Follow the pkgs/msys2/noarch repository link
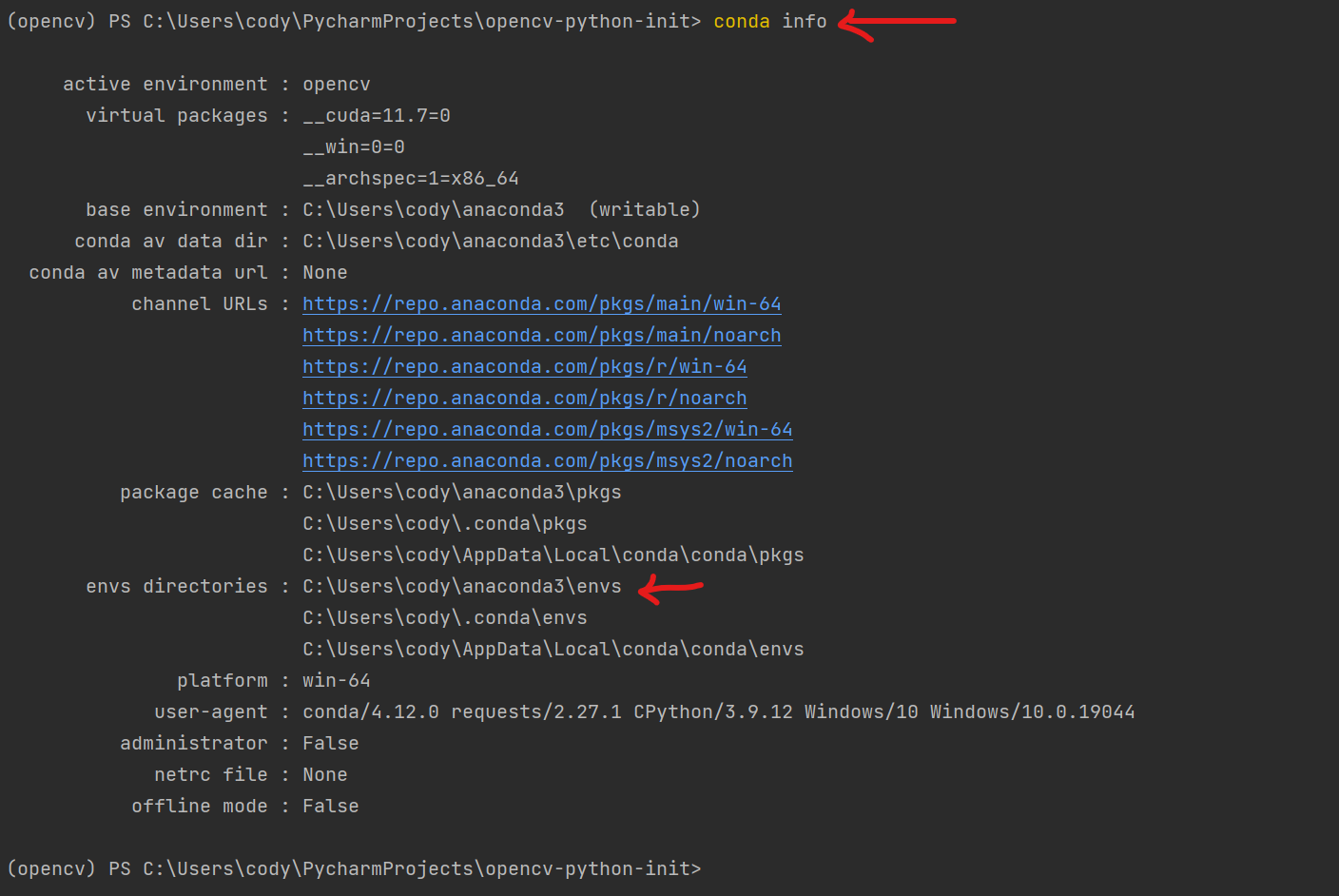 [x=547, y=461]
